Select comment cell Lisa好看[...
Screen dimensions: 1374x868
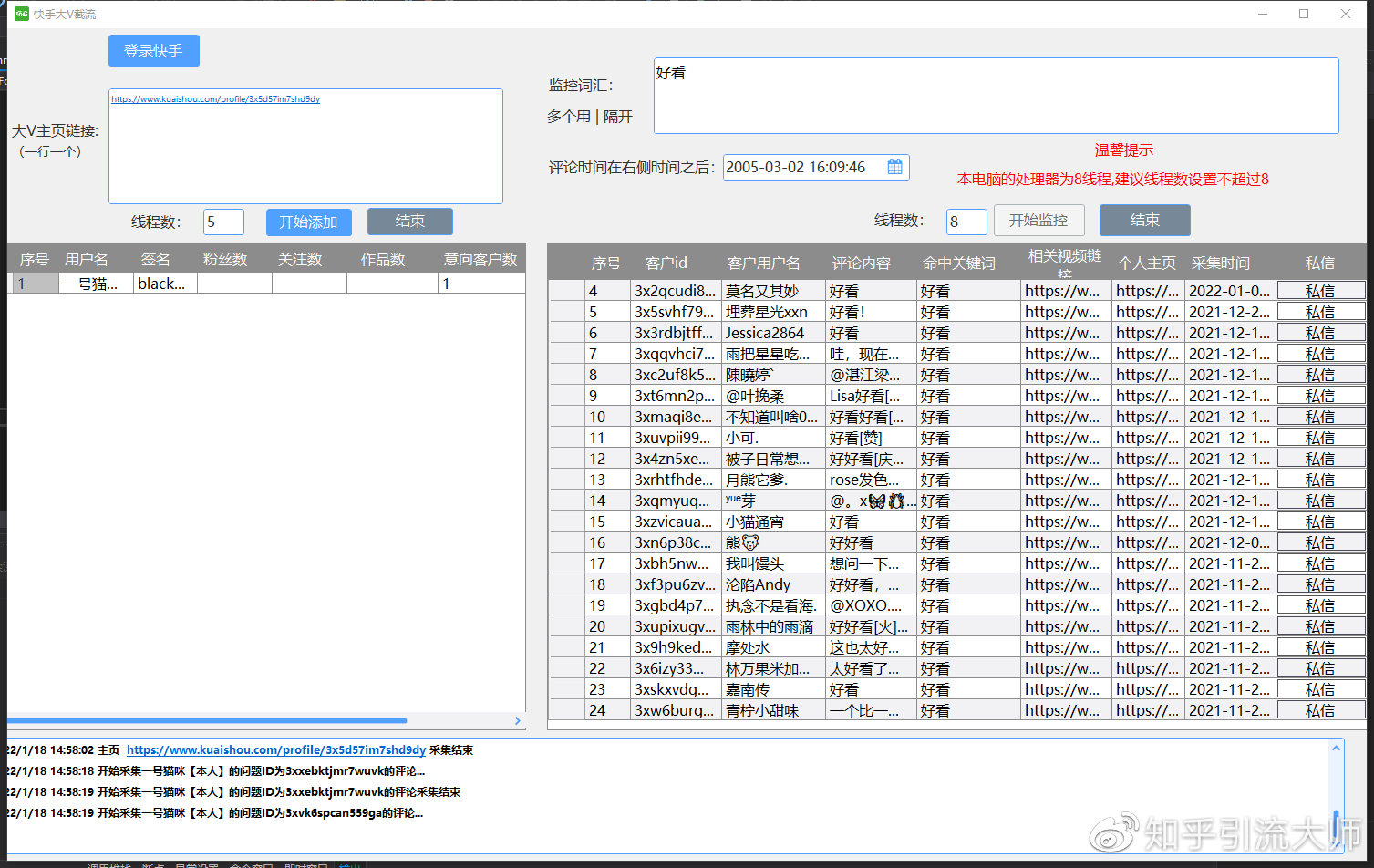(x=871, y=396)
